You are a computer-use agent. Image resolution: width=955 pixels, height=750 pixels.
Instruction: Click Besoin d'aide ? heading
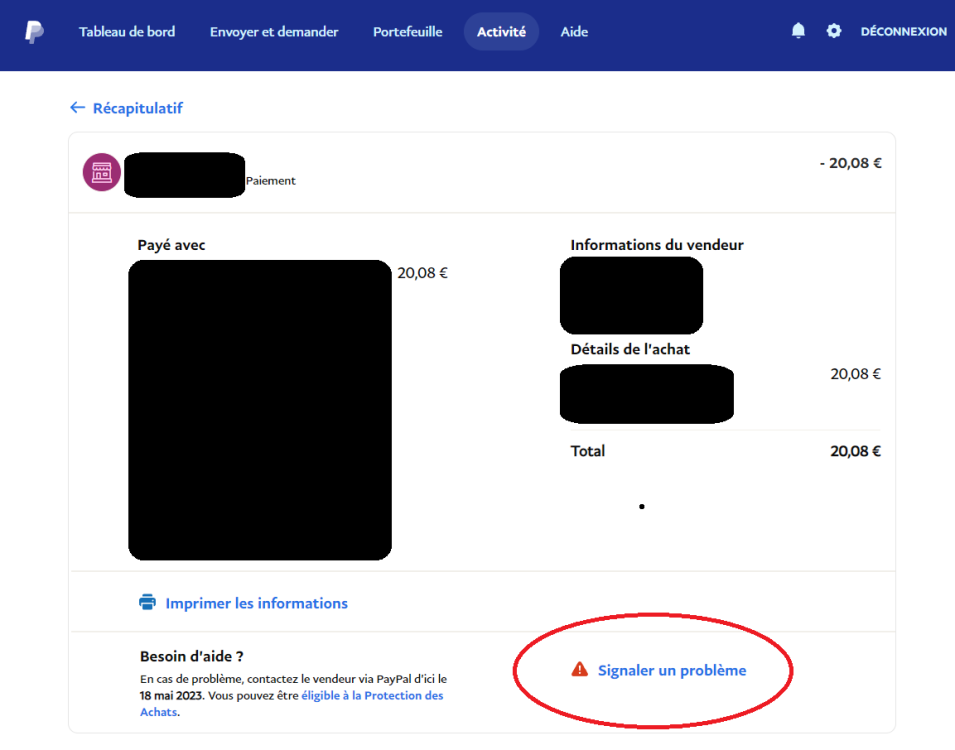coord(192,656)
